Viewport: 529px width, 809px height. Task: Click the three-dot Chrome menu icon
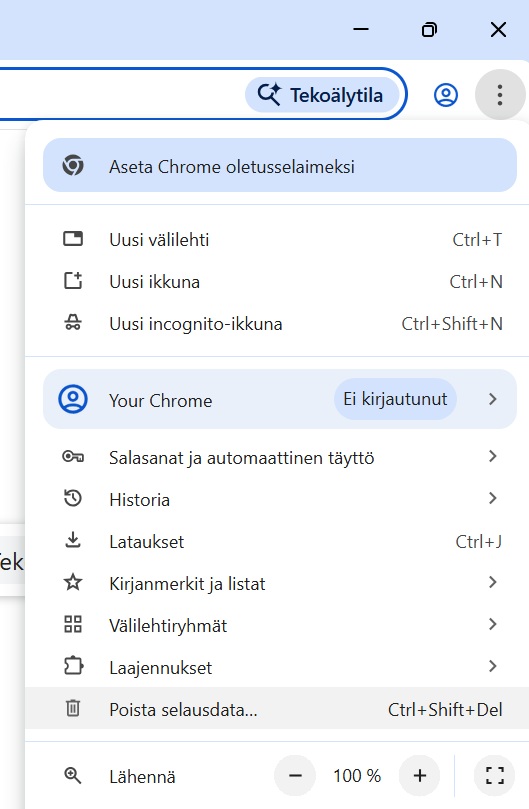point(500,95)
